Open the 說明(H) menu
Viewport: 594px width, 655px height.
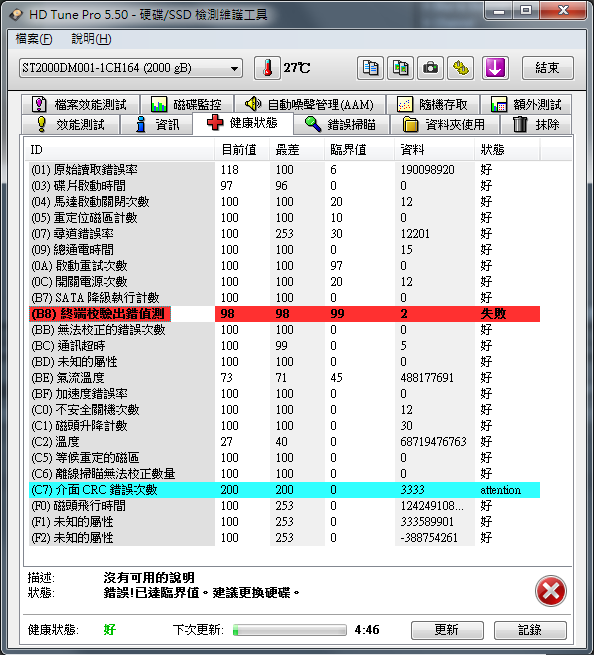(x=91, y=39)
